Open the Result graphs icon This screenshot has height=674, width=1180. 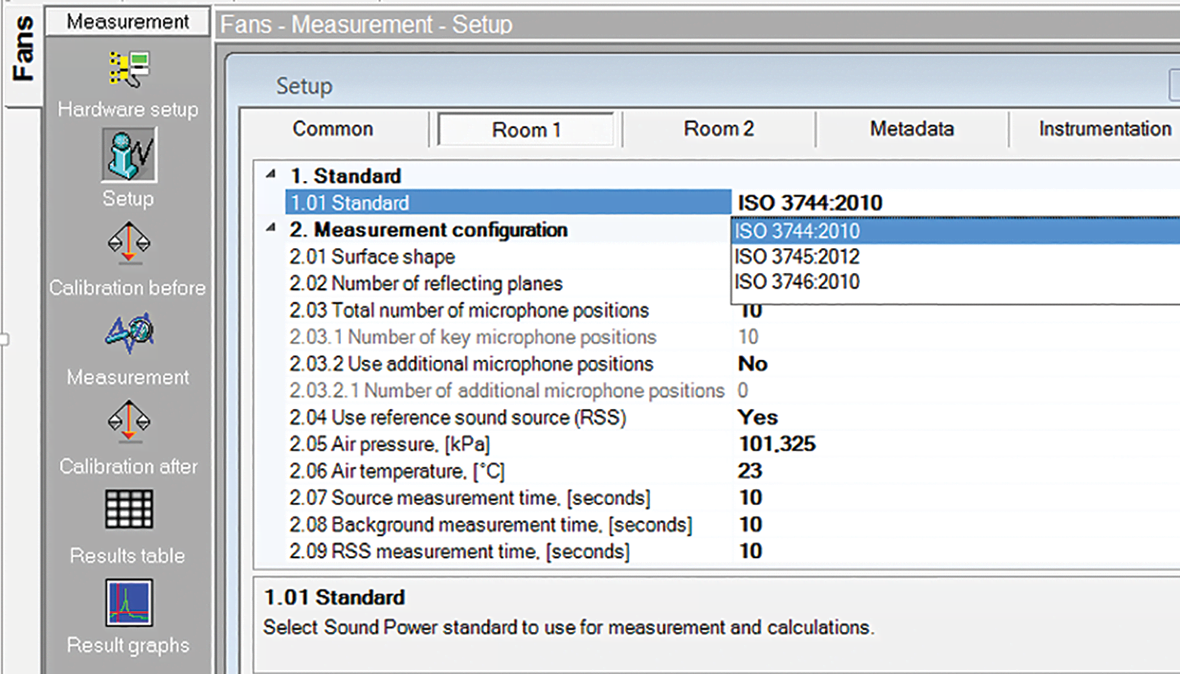pos(128,603)
